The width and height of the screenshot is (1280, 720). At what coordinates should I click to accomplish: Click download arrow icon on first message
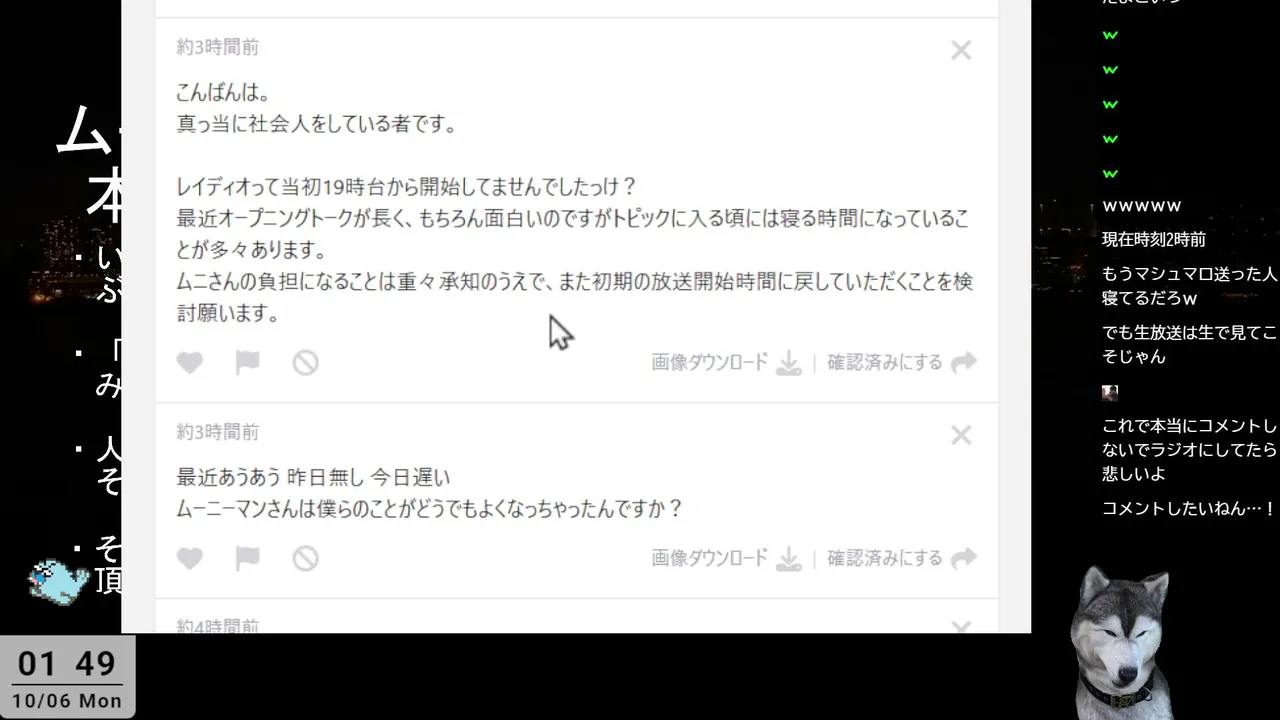click(789, 363)
